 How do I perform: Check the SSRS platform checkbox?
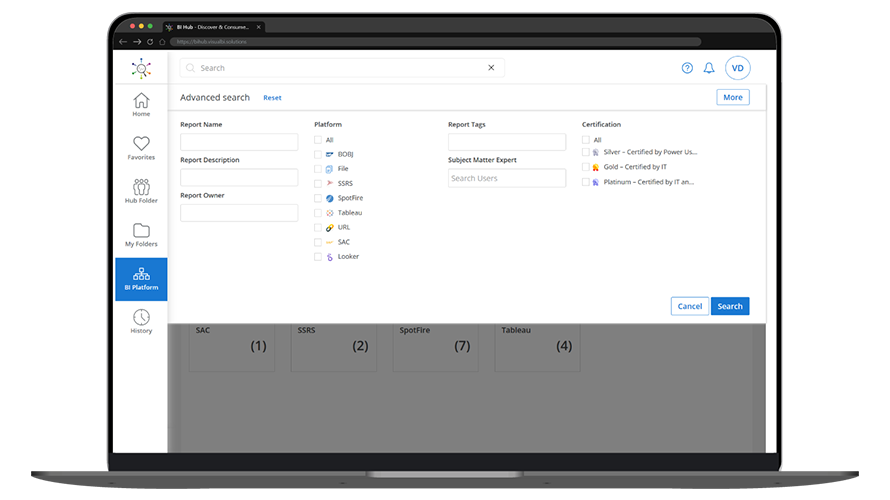click(x=318, y=183)
